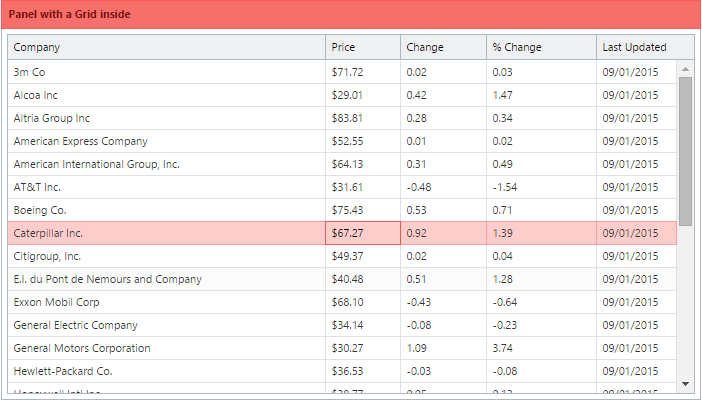Select General Motors Corporation cell
Screen dimensions: 702x400
point(167,348)
